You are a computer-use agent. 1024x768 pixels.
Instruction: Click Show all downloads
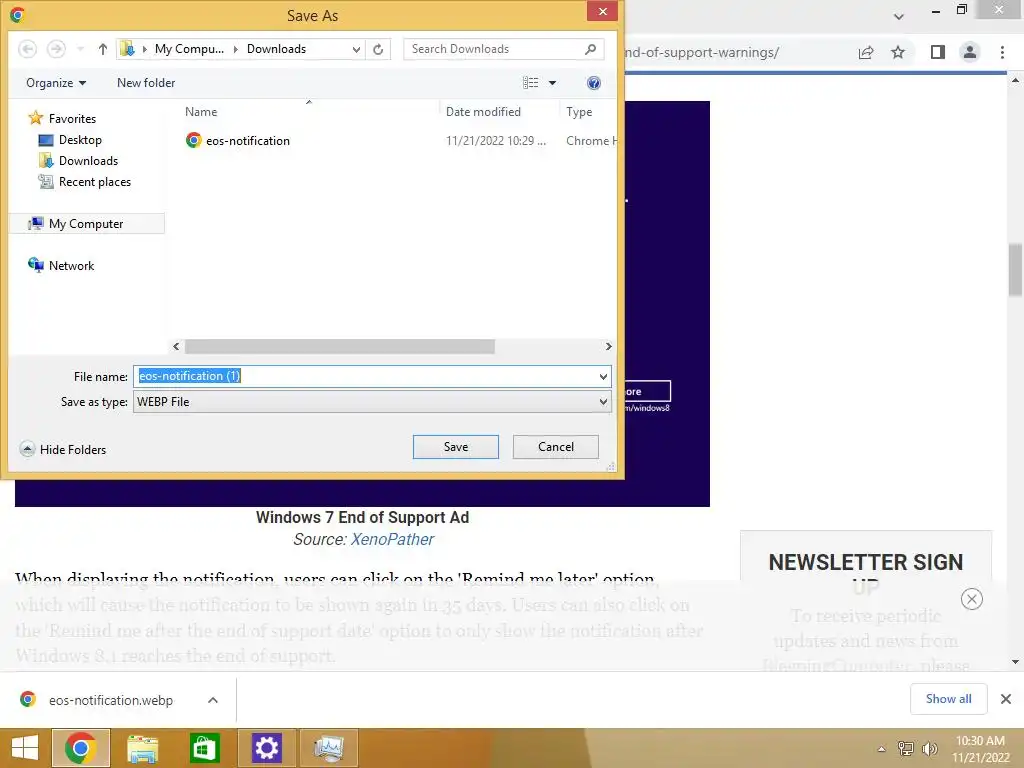948,699
